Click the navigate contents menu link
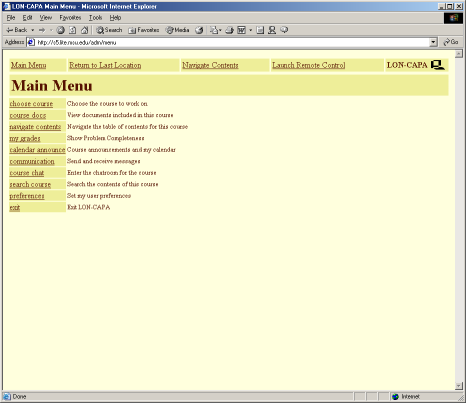The height and width of the screenshot is (403, 466). point(35,127)
